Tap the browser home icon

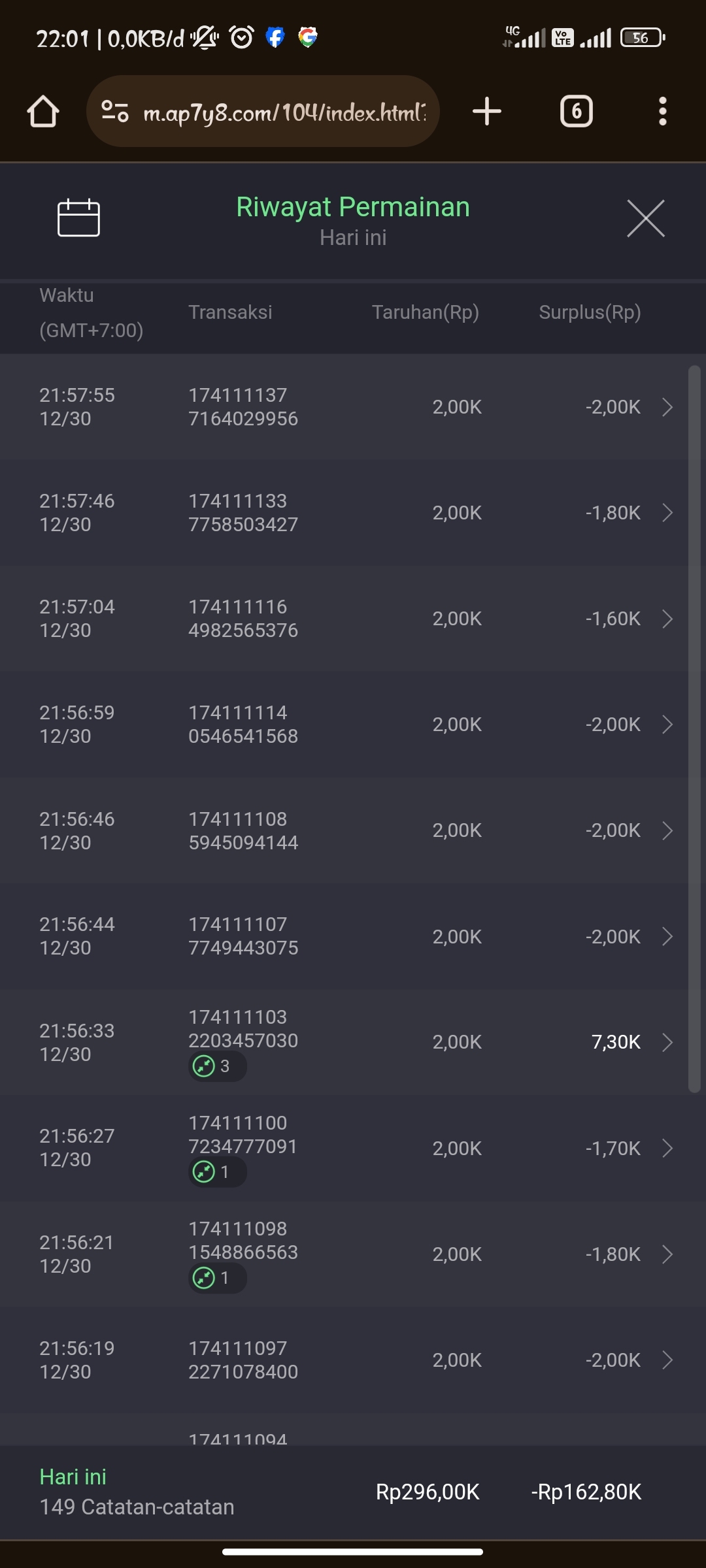coord(43,112)
